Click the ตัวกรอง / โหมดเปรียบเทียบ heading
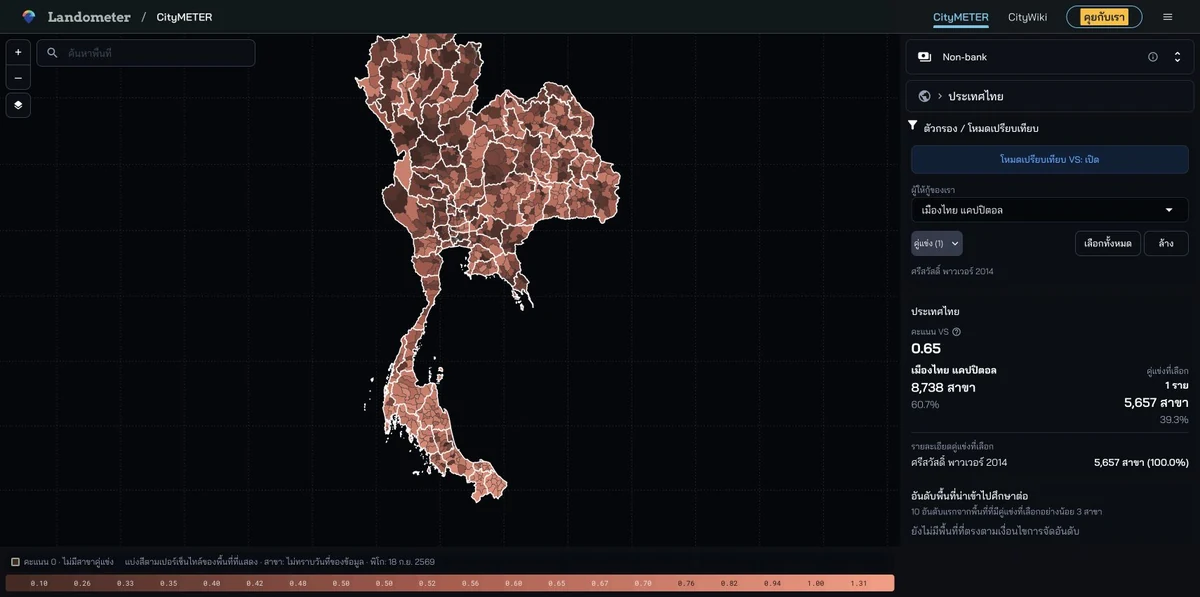The height and width of the screenshot is (597, 1200). pos(982,129)
